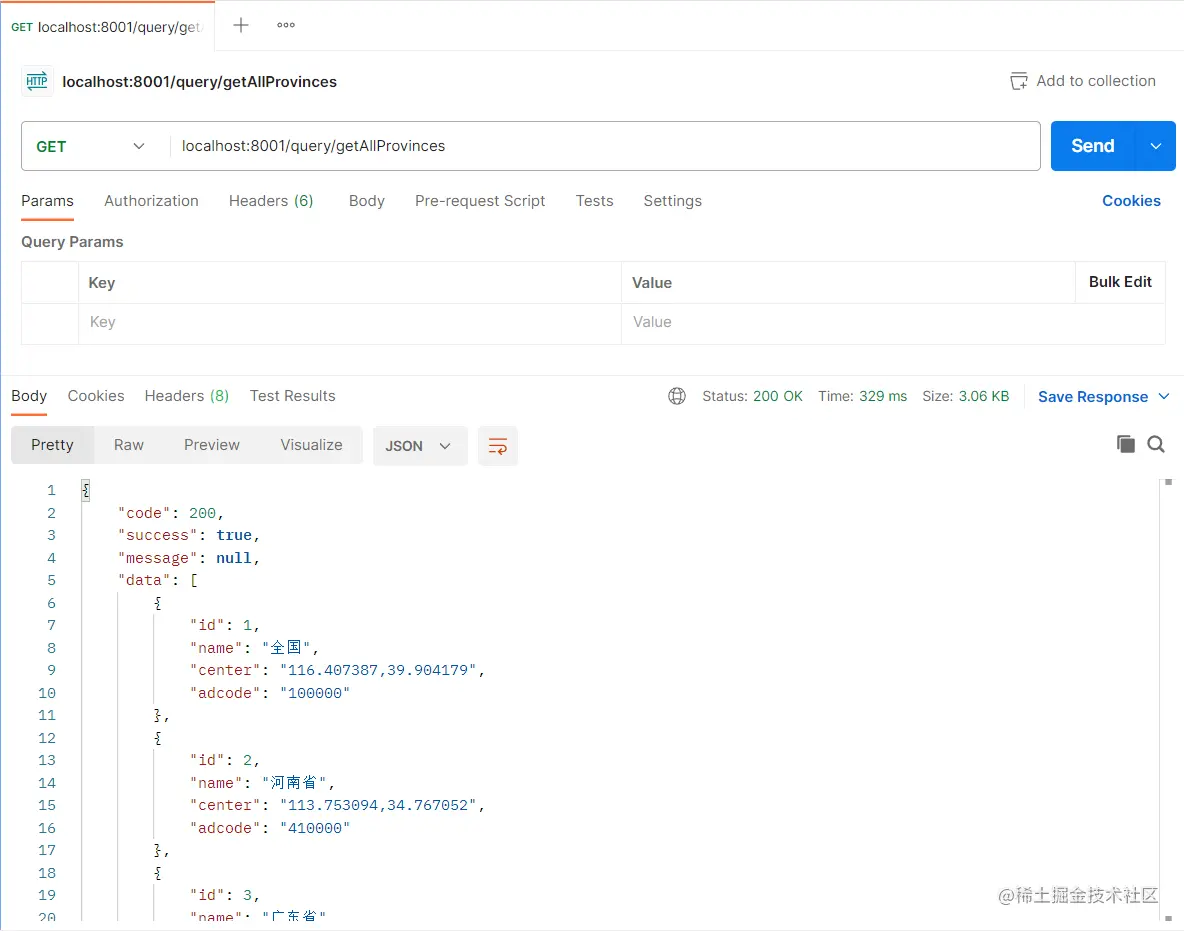Screen dimensions: 1184x931
Task: Open the Test Results tab
Action: click(x=292, y=396)
